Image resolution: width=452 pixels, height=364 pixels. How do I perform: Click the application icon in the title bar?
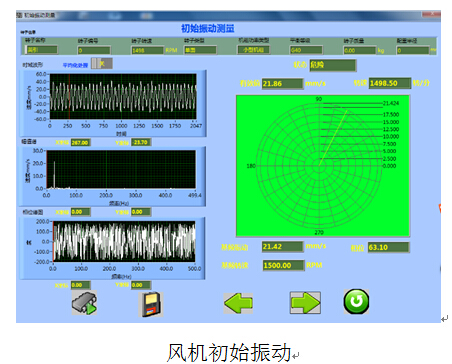point(19,15)
